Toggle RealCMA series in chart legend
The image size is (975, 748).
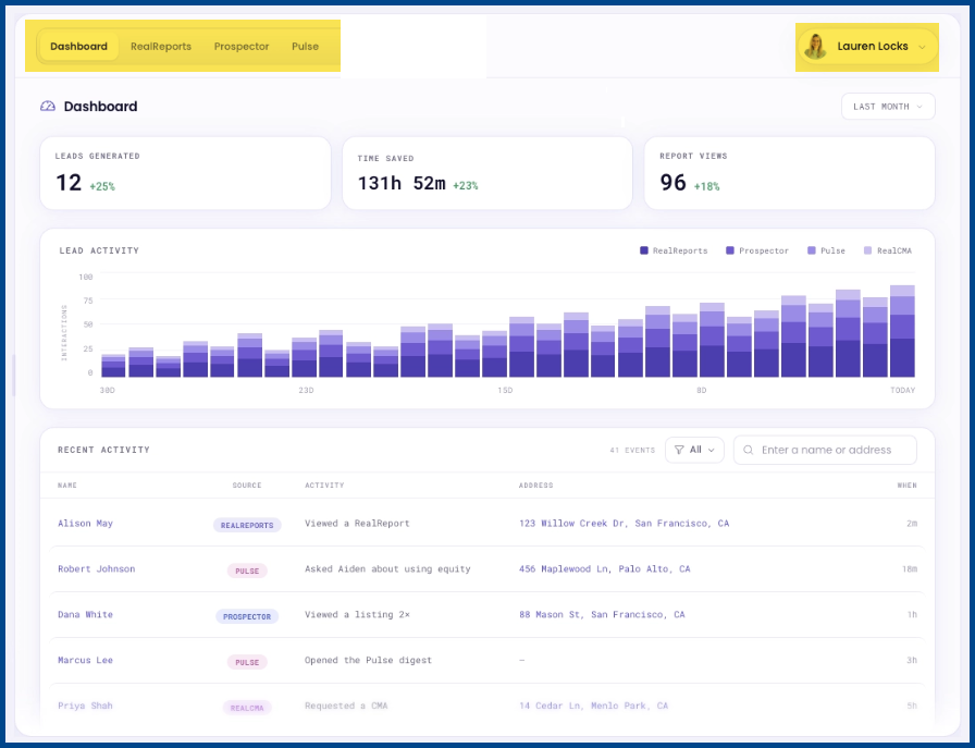(x=888, y=251)
